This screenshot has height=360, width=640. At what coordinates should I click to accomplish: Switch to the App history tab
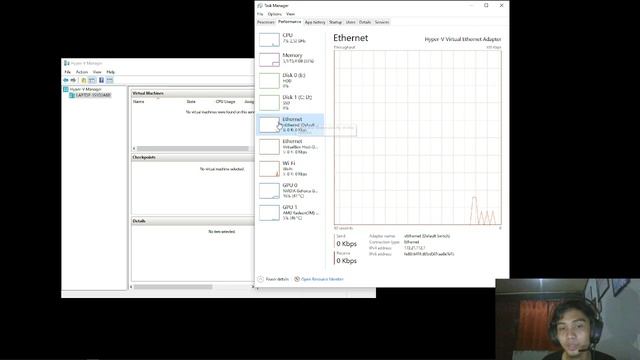click(315, 22)
